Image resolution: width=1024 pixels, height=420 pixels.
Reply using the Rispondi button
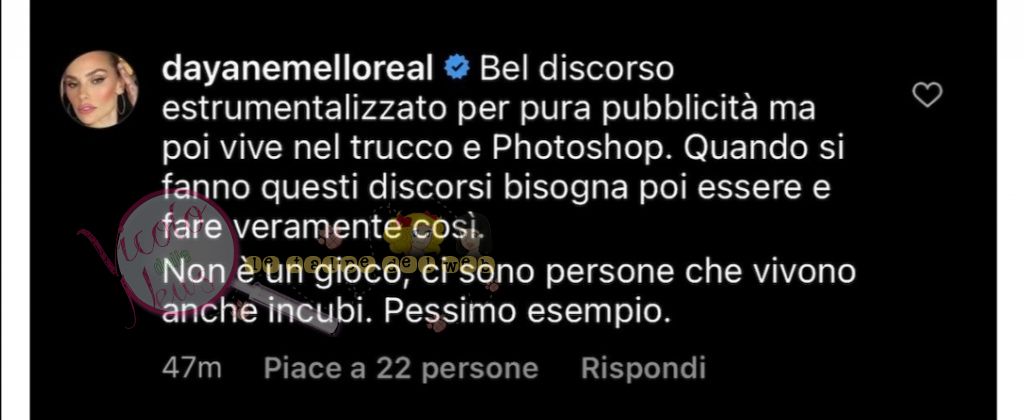[643, 368]
